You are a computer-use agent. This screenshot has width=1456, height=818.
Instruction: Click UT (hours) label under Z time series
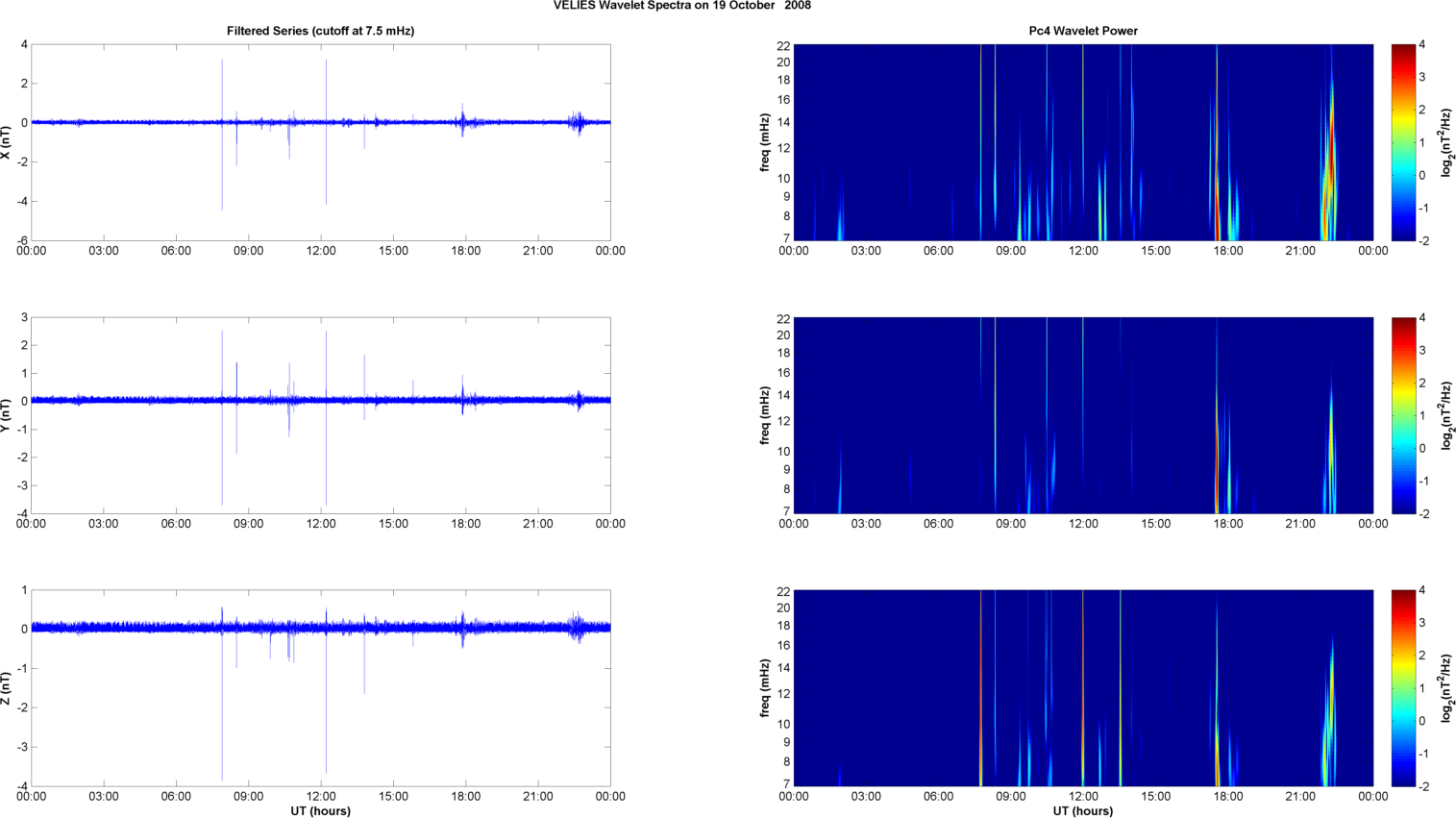pyautogui.click(x=320, y=811)
